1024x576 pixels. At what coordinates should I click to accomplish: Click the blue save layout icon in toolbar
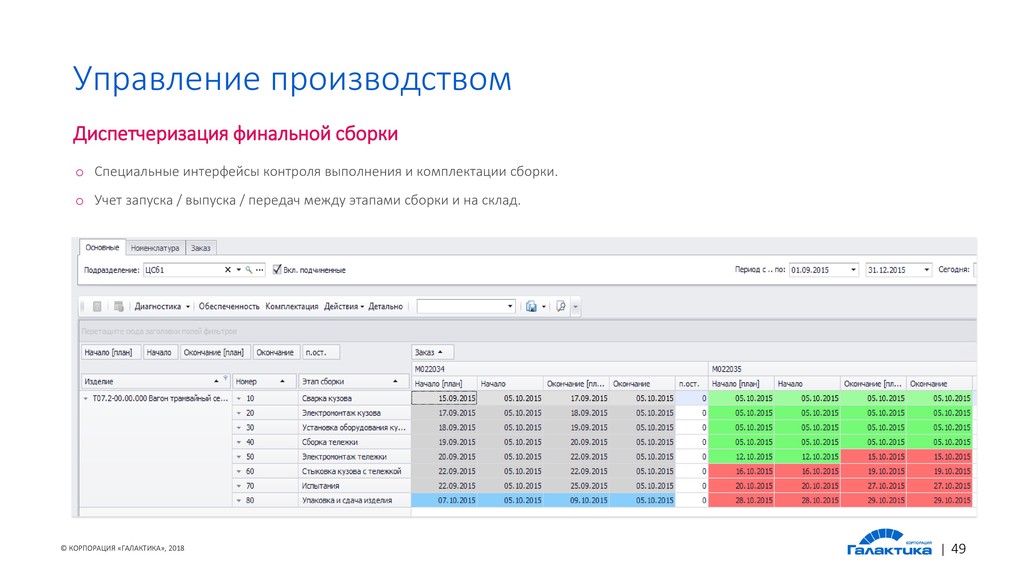click(x=531, y=306)
